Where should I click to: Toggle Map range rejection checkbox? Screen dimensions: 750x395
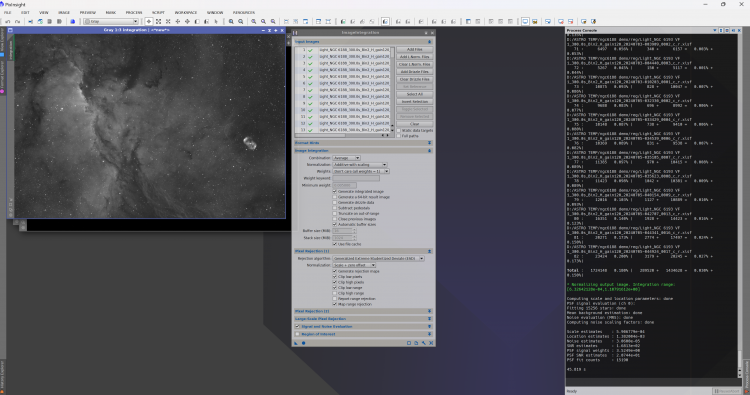[x=335, y=304]
